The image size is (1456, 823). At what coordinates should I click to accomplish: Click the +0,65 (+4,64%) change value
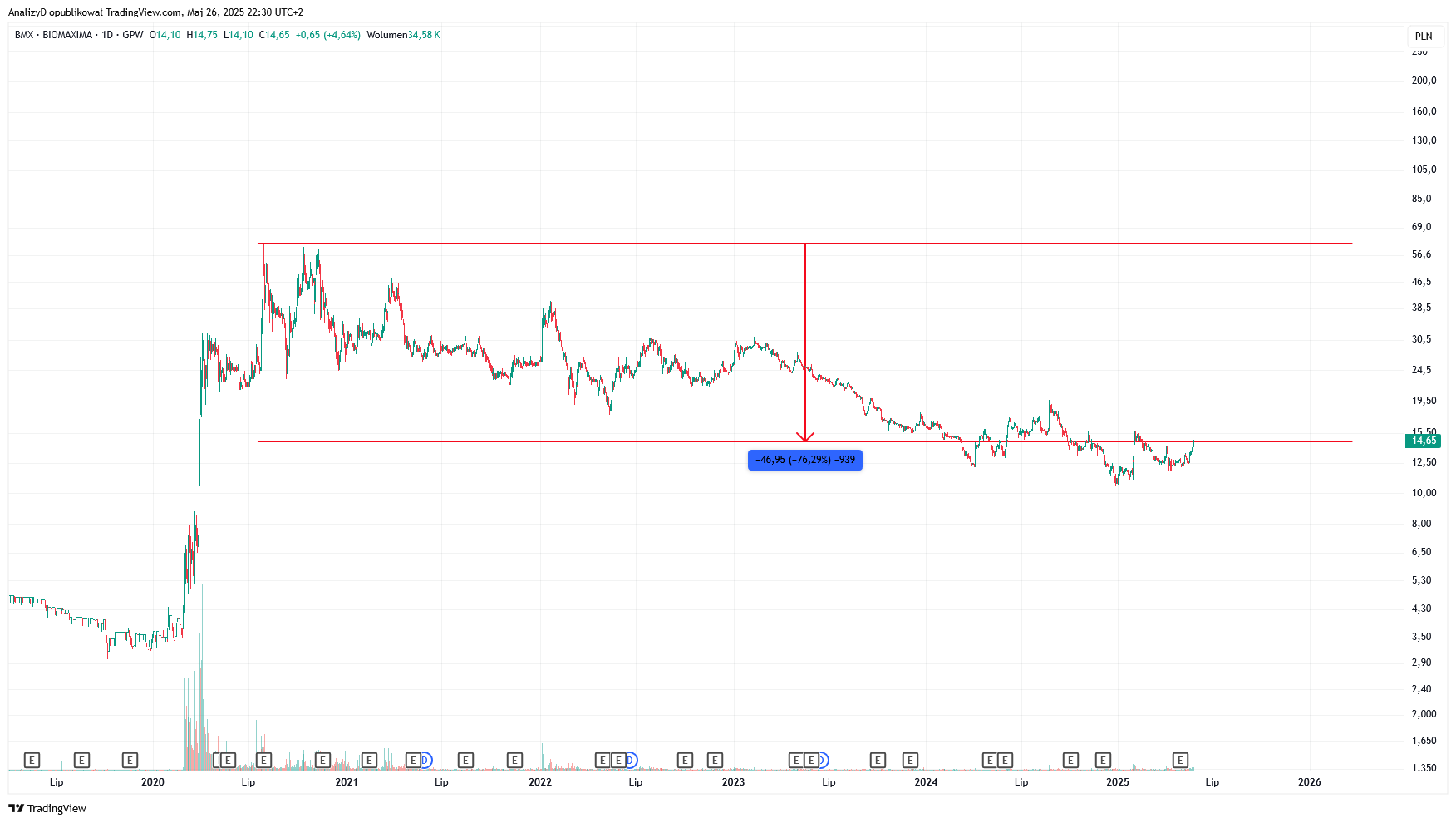point(328,35)
